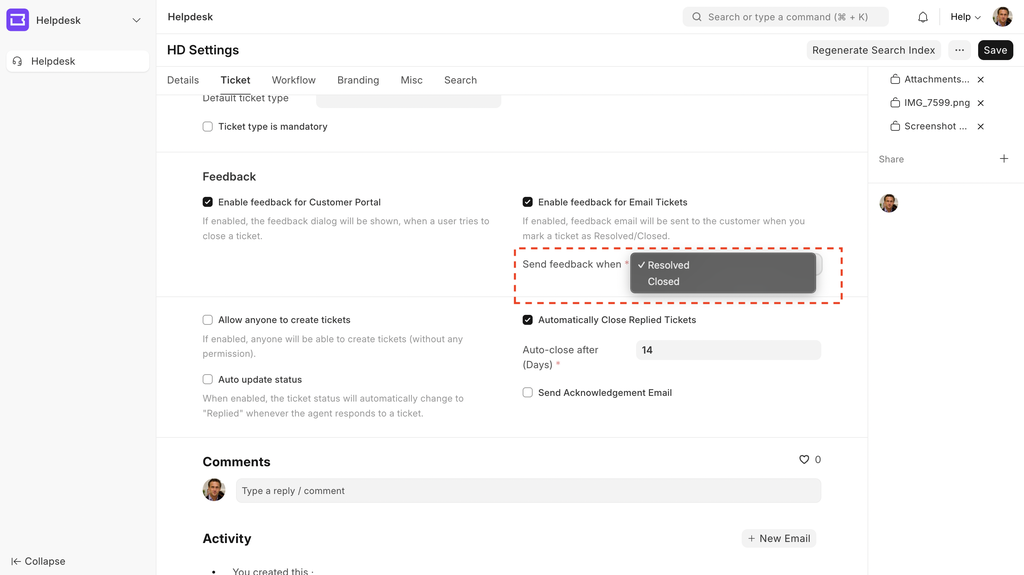Click the Save button
The height and width of the screenshot is (575, 1024).
pyautogui.click(x=995, y=50)
